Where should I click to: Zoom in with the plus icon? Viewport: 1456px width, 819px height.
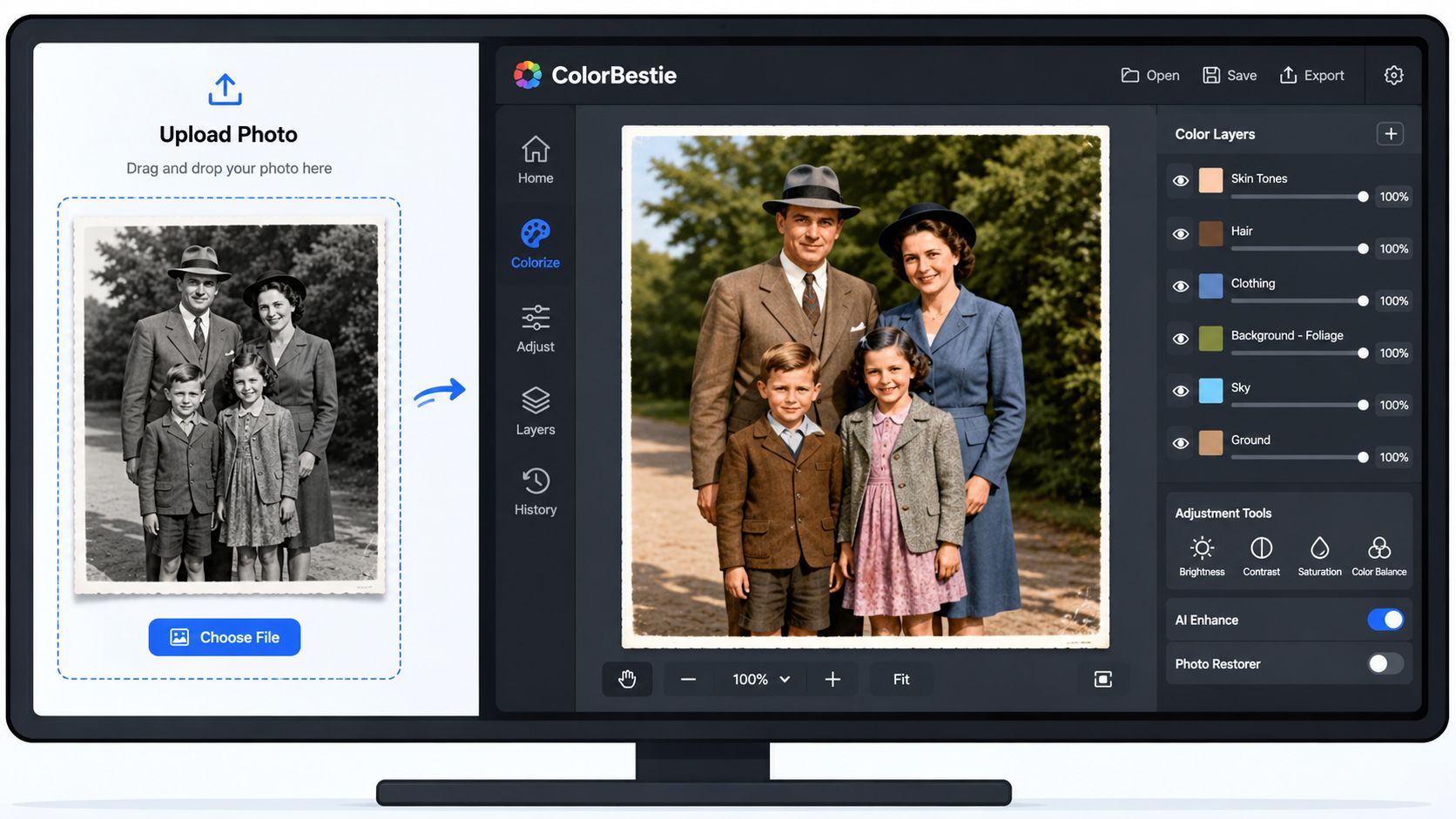tap(832, 679)
